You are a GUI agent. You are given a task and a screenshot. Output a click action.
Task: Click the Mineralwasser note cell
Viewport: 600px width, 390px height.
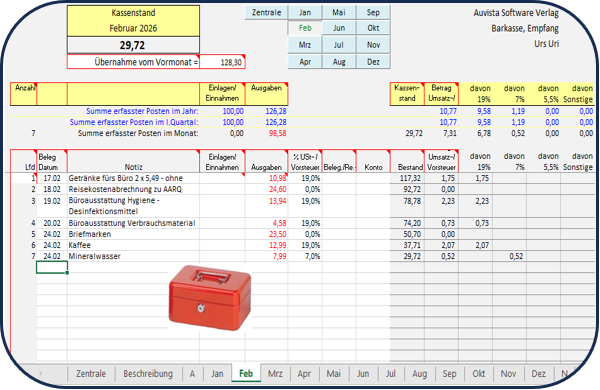[133, 256]
